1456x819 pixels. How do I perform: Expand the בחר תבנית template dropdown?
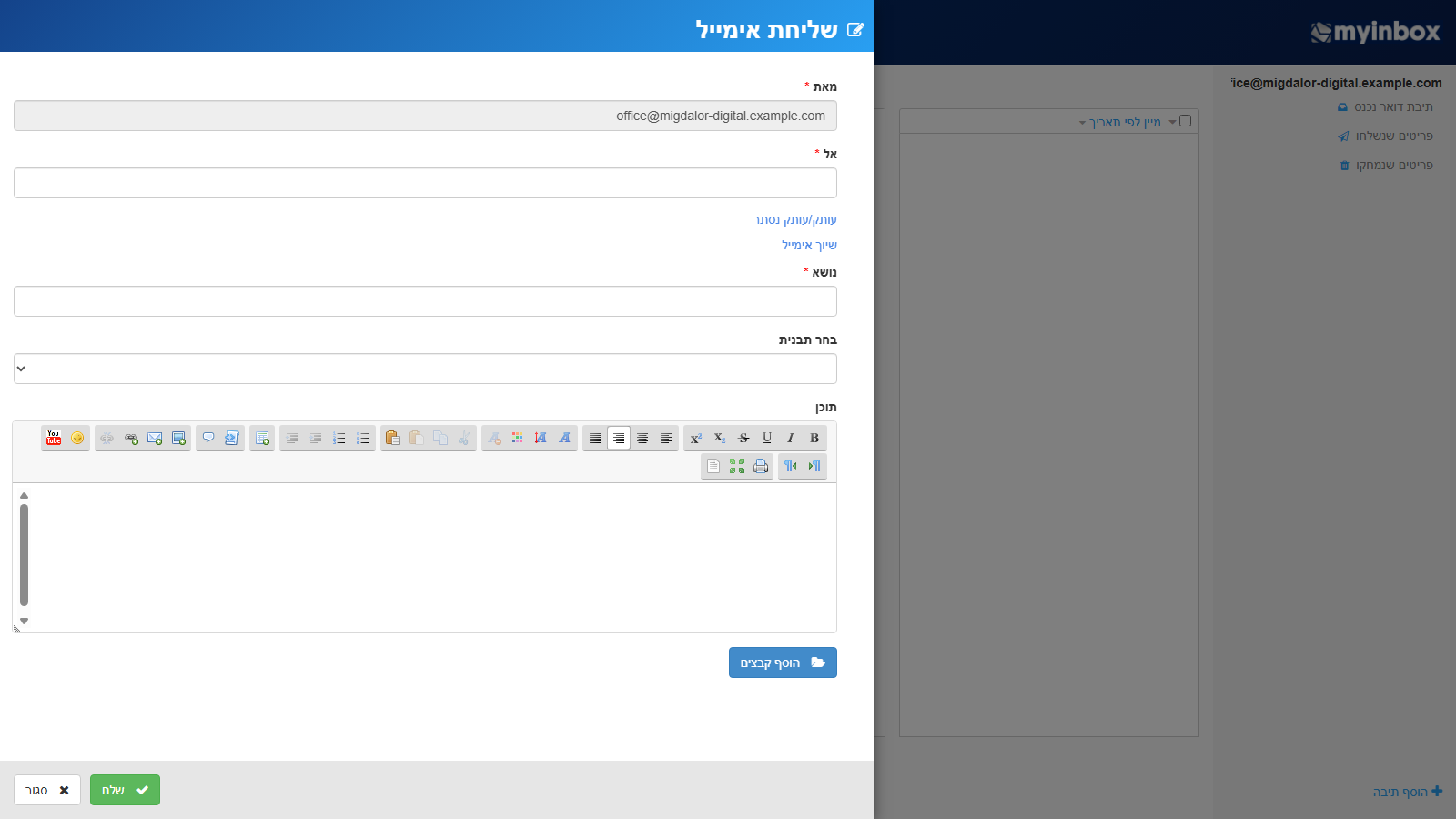pyautogui.click(x=425, y=369)
